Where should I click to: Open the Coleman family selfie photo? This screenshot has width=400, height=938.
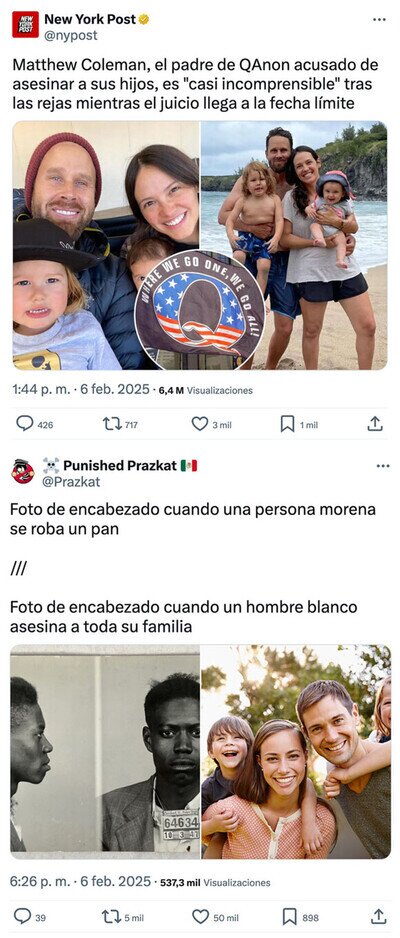click(106, 245)
